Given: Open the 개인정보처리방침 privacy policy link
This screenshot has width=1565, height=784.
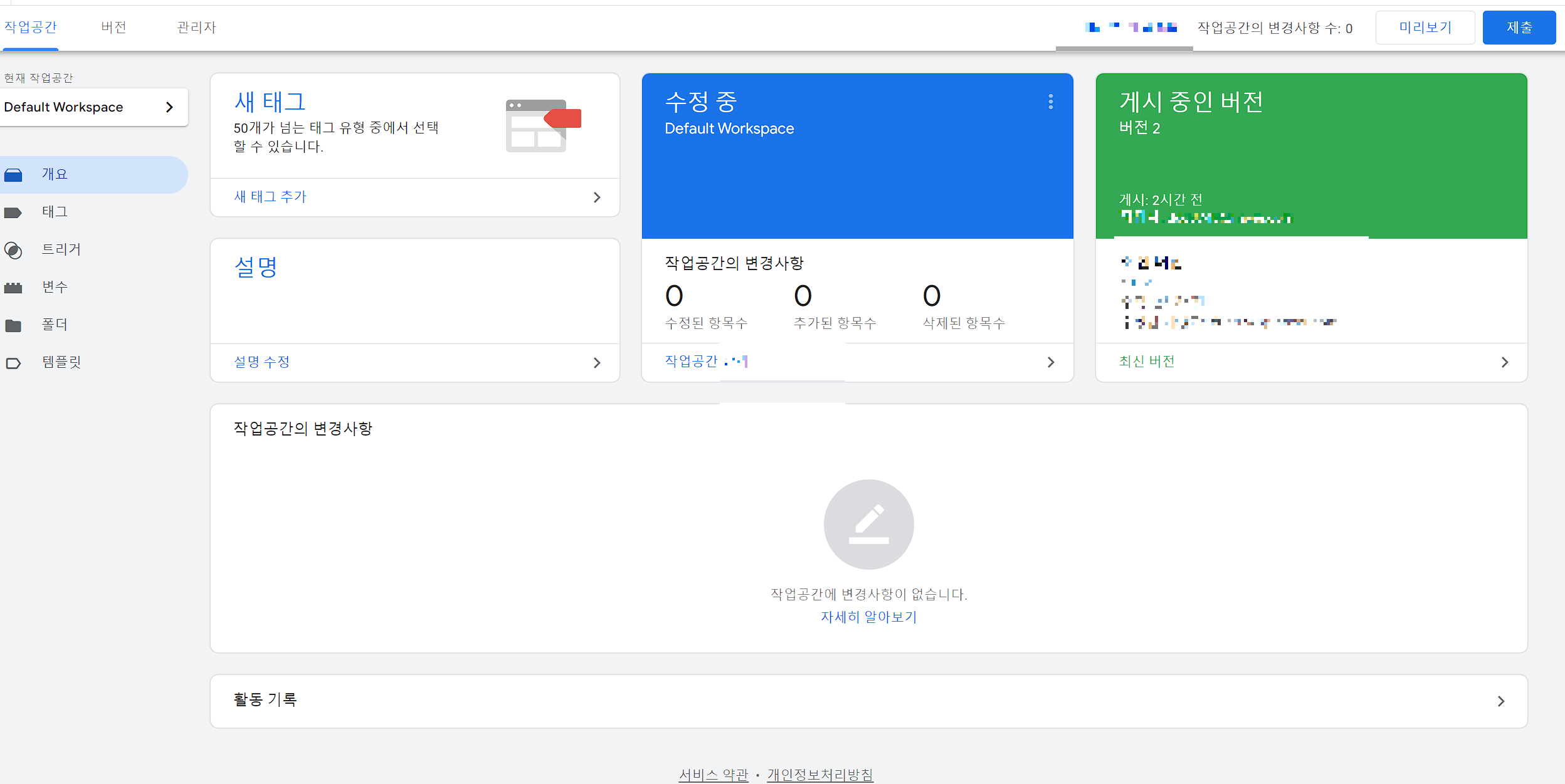Looking at the screenshot, I should (819, 775).
